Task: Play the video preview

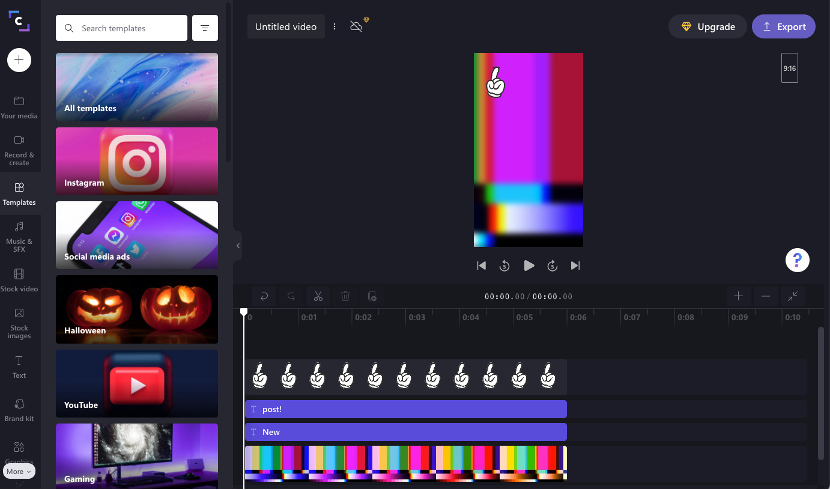Action: [528, 266]
